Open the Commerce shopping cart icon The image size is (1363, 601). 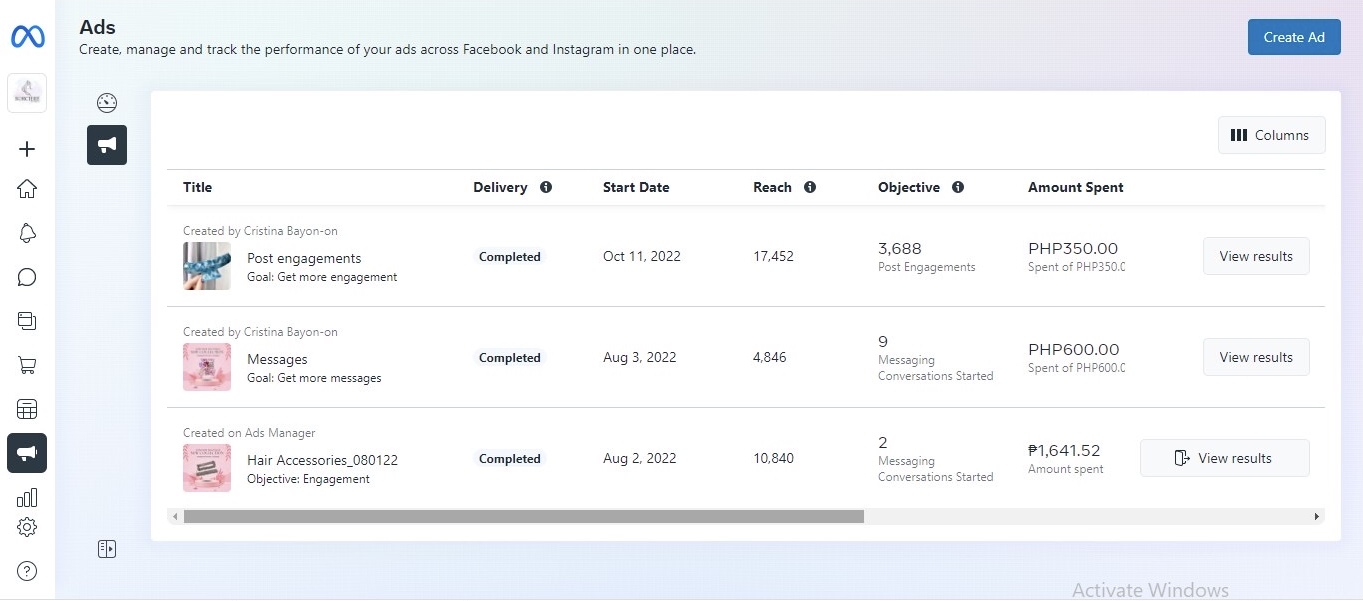click(x=27, y=365)
